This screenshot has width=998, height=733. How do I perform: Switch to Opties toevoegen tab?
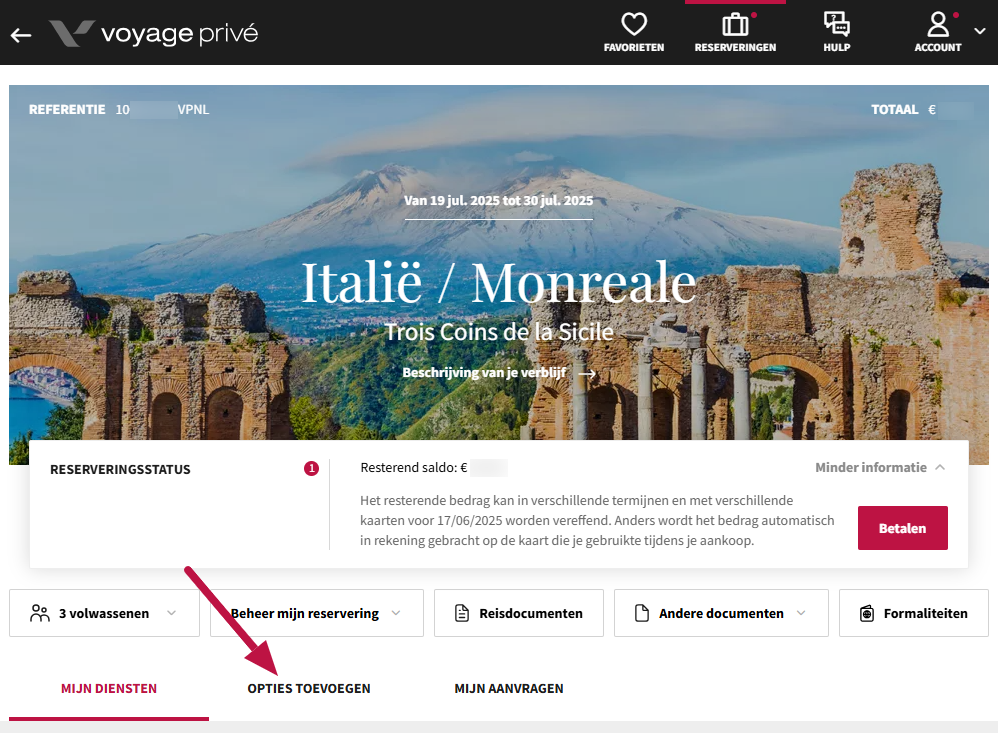pyautogui.click(x=309, y=688)
